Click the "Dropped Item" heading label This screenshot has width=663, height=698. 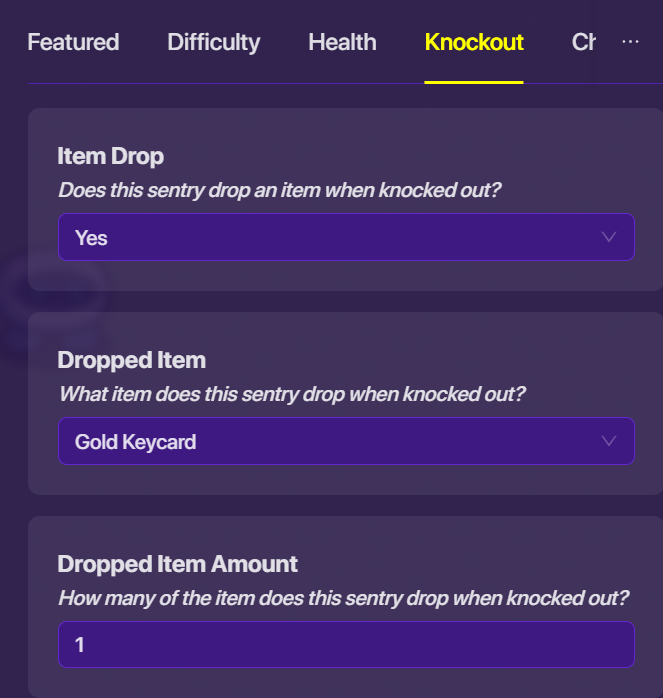click(131, 360)
